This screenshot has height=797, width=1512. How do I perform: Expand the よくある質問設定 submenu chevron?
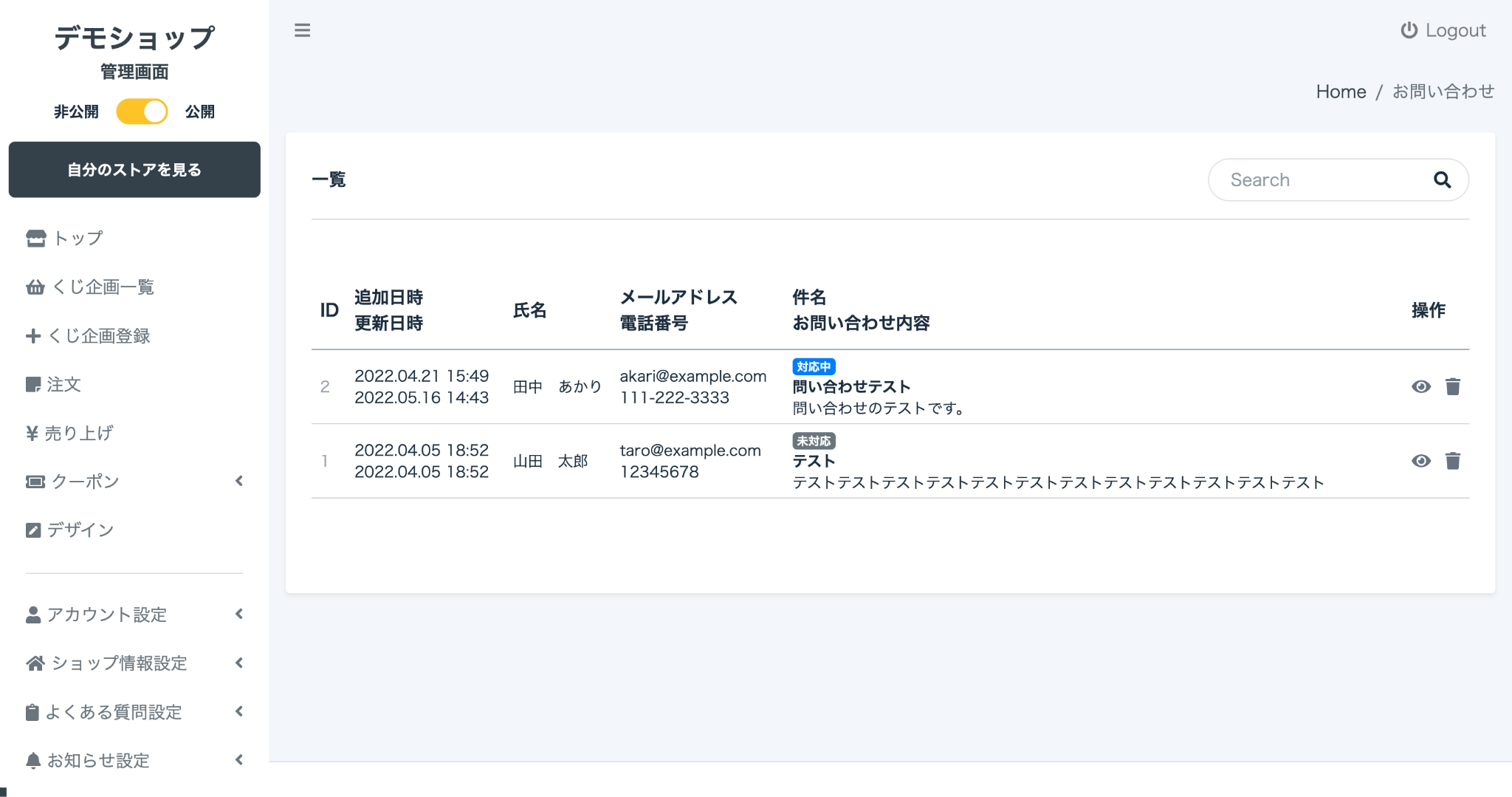point(239,711)
